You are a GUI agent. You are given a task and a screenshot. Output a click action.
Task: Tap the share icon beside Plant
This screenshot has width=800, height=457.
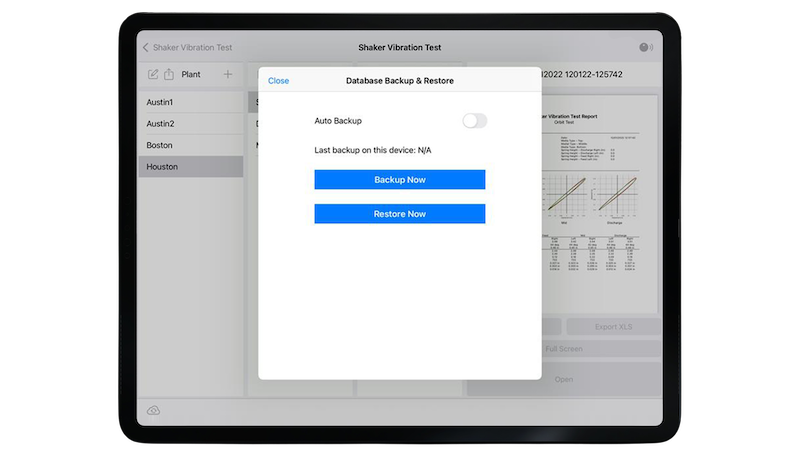(x=168, y=75)
